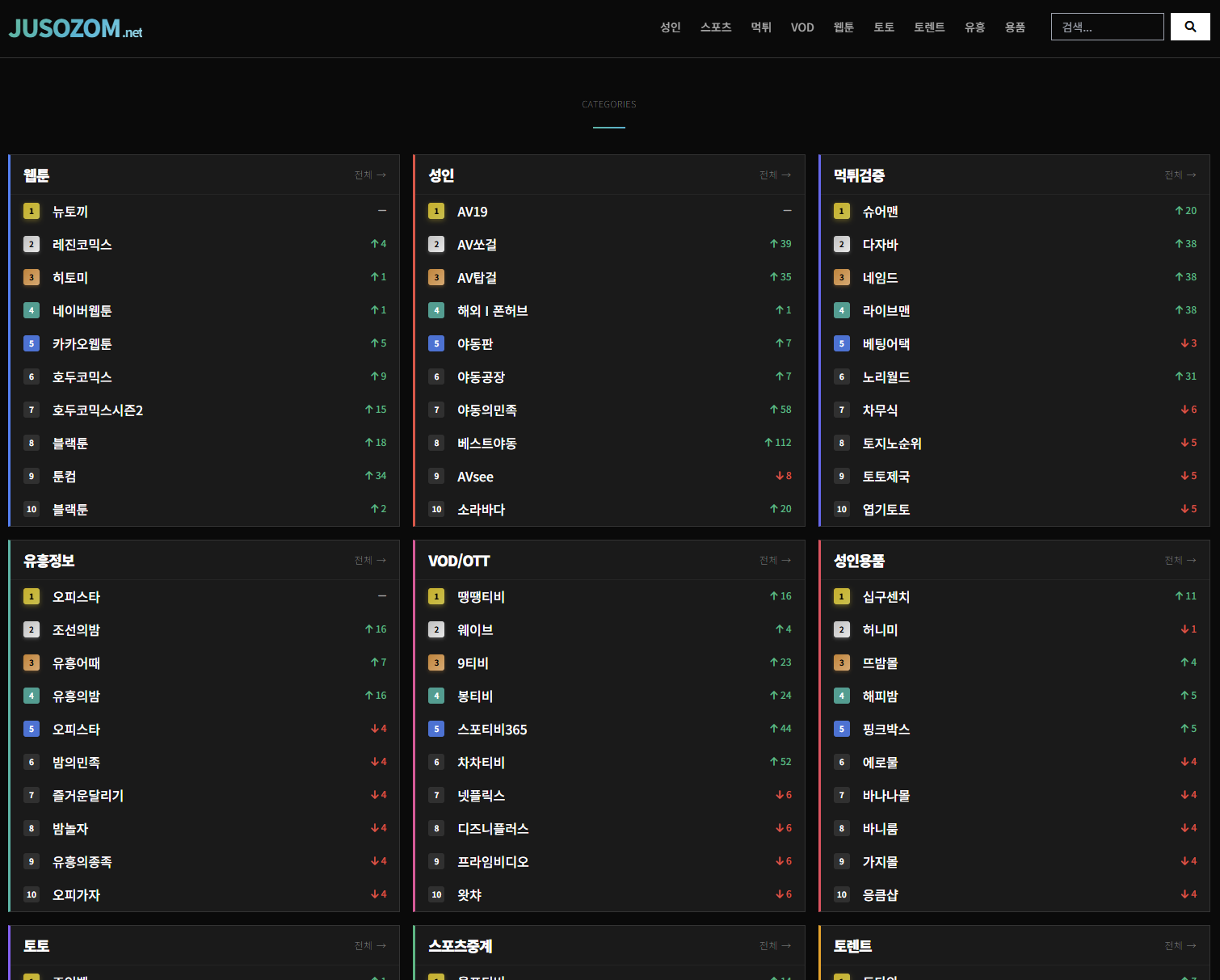Open the 조선의밤 entry
1220x980 pixels.
click(77, 630)
